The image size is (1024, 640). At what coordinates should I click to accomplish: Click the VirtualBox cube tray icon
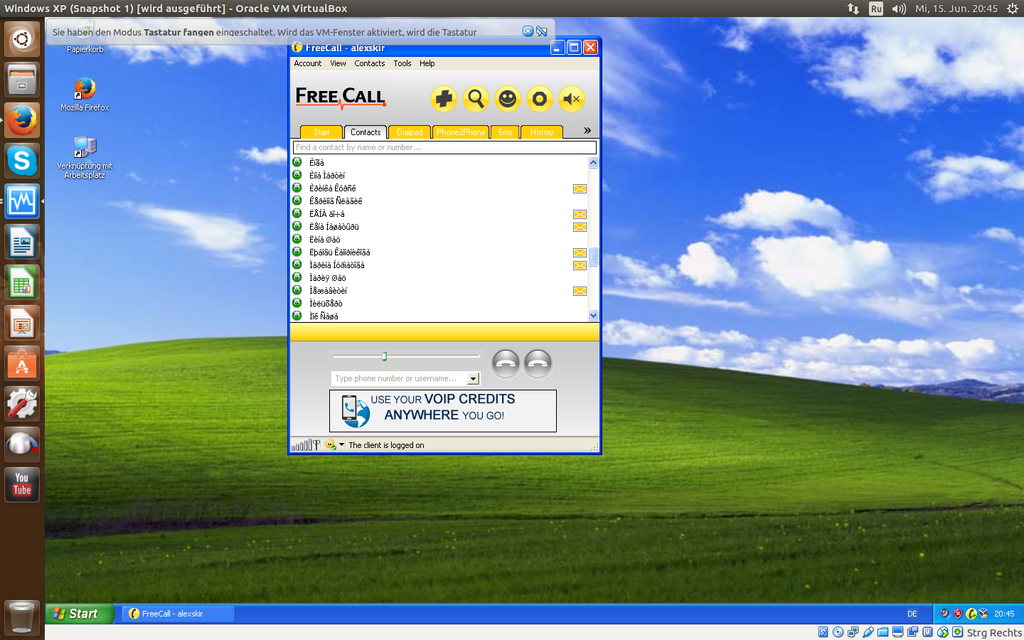point(984,614)
